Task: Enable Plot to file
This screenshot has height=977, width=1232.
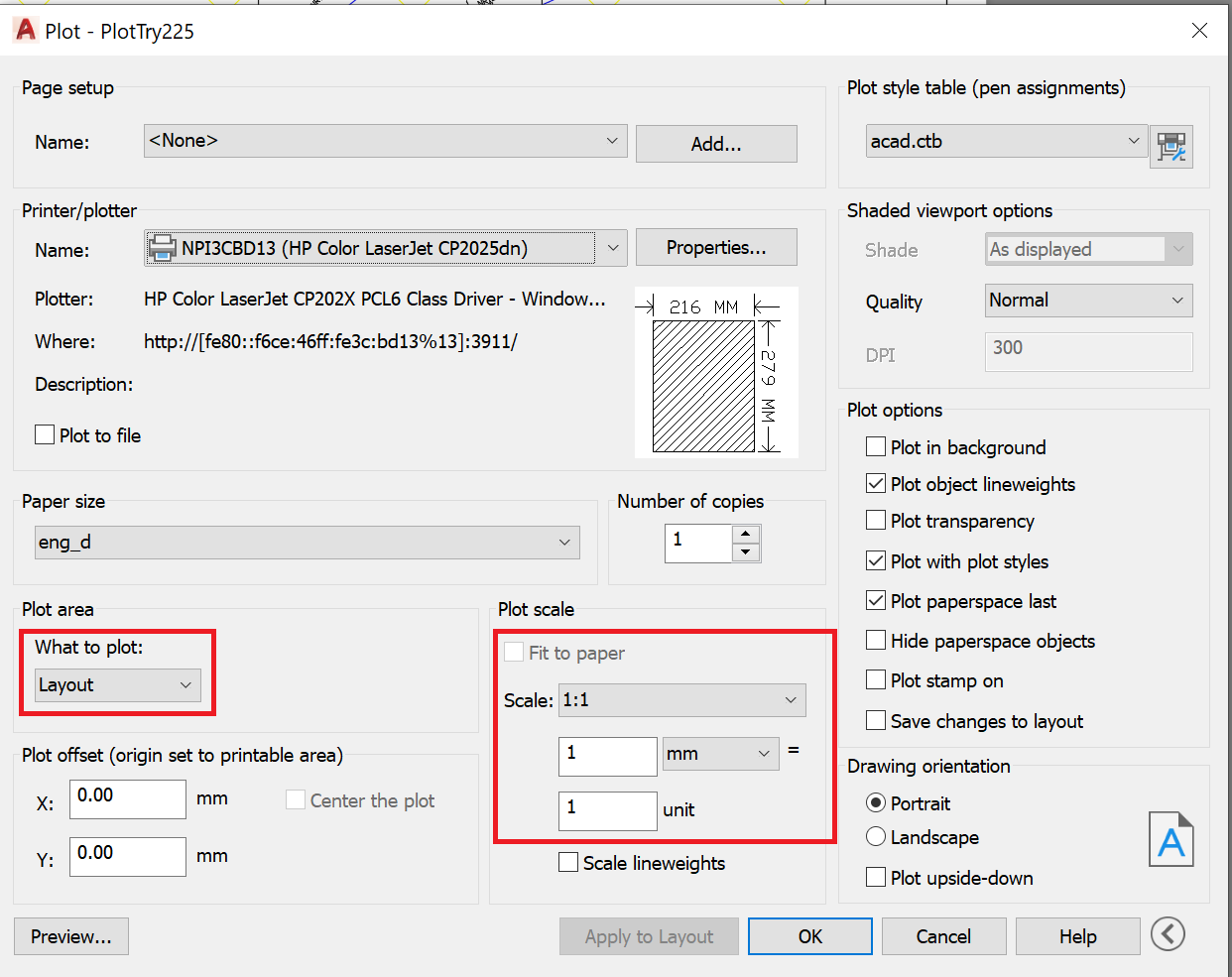Action: tap(45, 434)
